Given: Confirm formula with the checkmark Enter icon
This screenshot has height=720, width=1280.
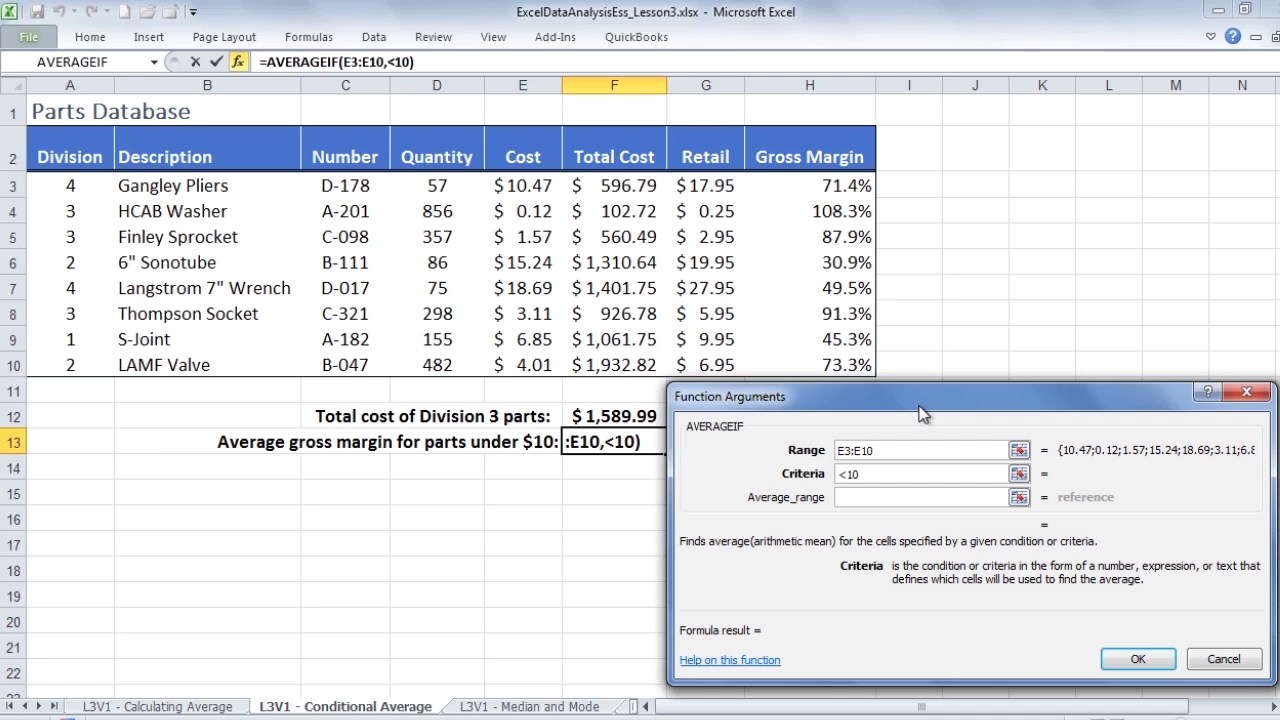Looking at the screenshot, I should point(216,62).
